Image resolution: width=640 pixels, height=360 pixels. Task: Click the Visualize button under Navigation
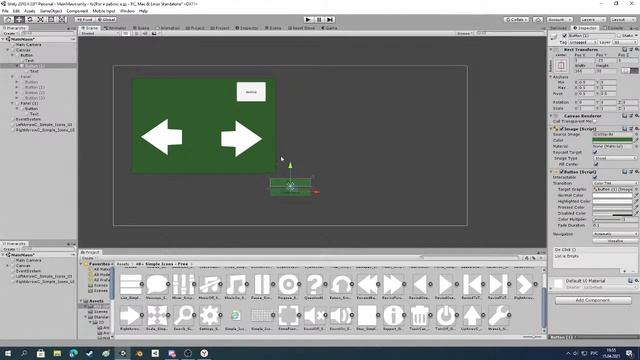click(615, 241)
